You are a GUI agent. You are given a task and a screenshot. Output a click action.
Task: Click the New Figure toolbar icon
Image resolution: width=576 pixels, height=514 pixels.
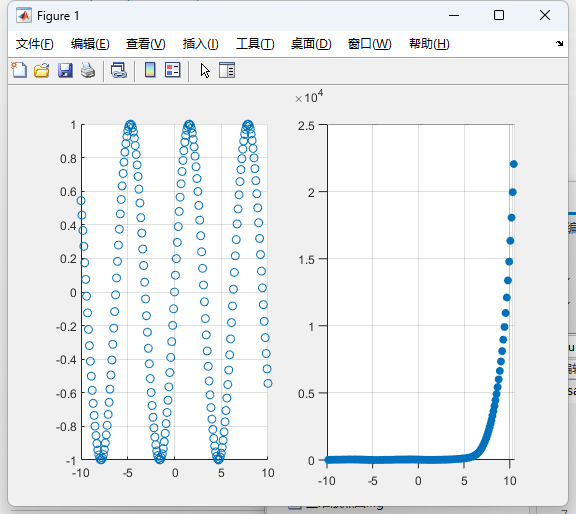click(x=19, y=70)
